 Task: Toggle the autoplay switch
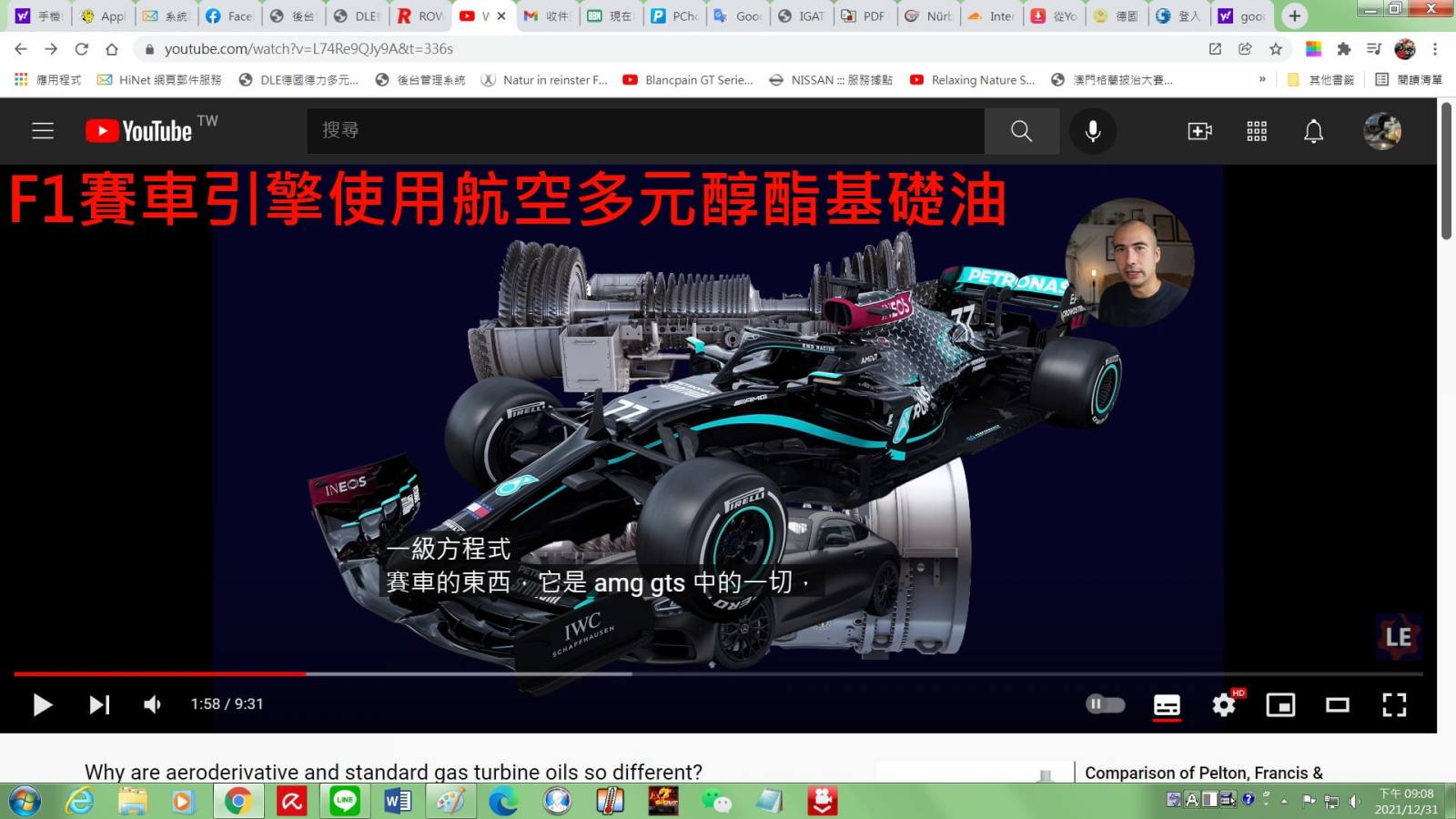click(1105, 704)
